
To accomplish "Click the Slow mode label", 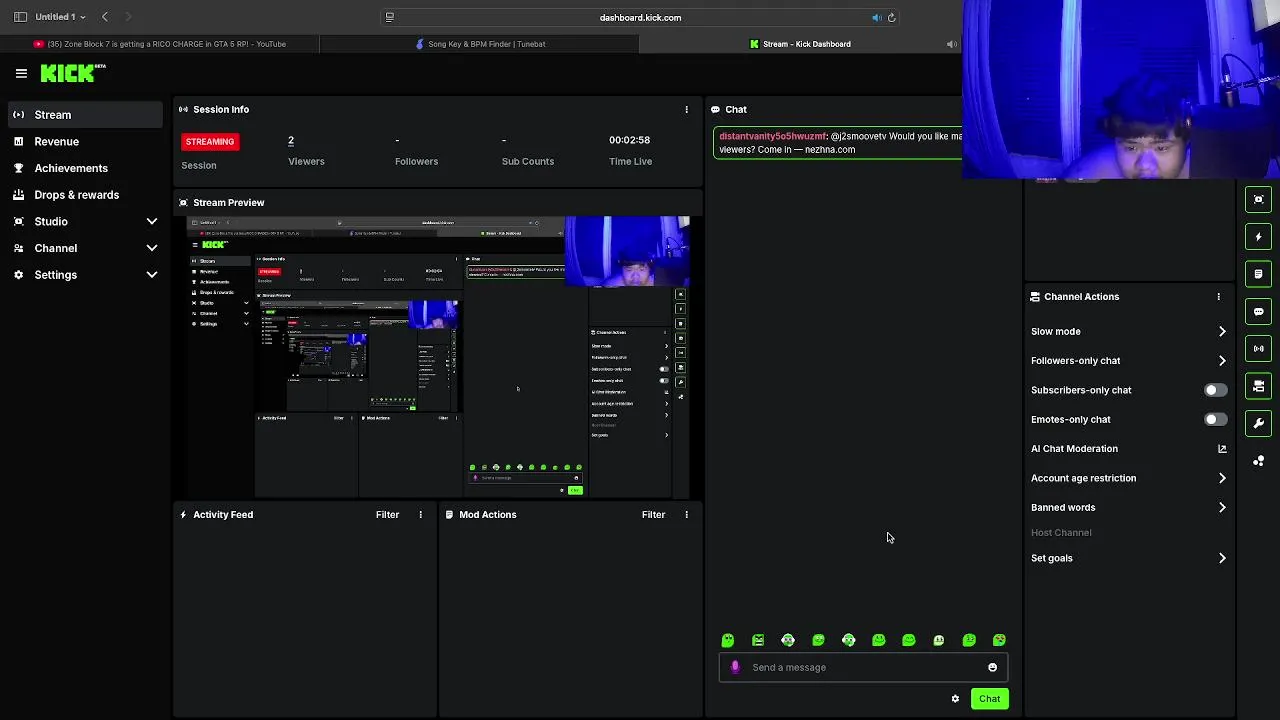I will [x=1055, y=332].
